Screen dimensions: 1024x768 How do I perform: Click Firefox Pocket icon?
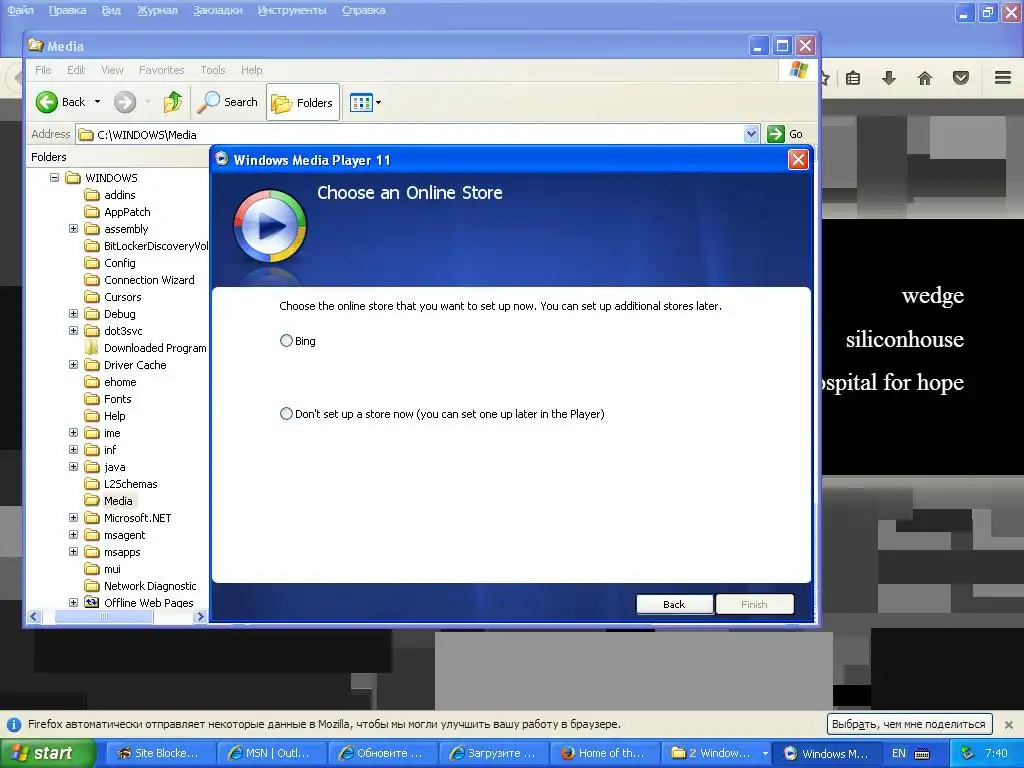(961, 78)
